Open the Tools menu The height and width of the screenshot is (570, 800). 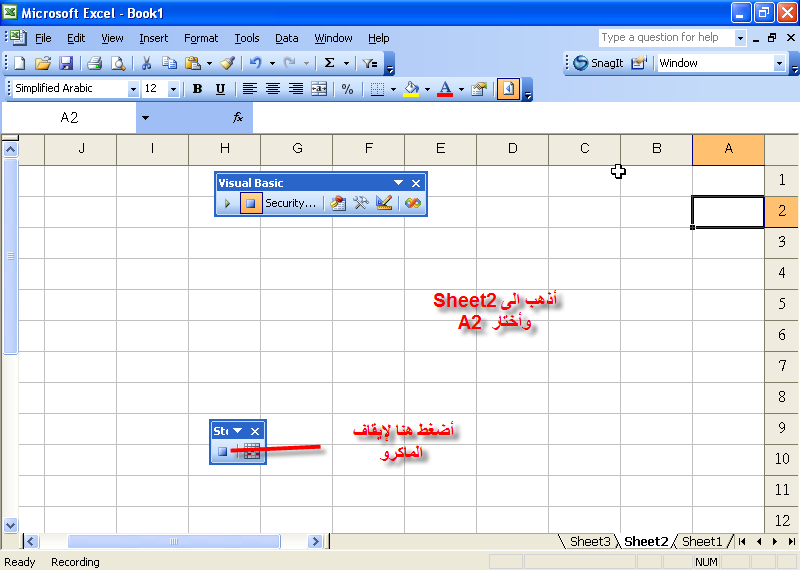[x=247, y=38]
